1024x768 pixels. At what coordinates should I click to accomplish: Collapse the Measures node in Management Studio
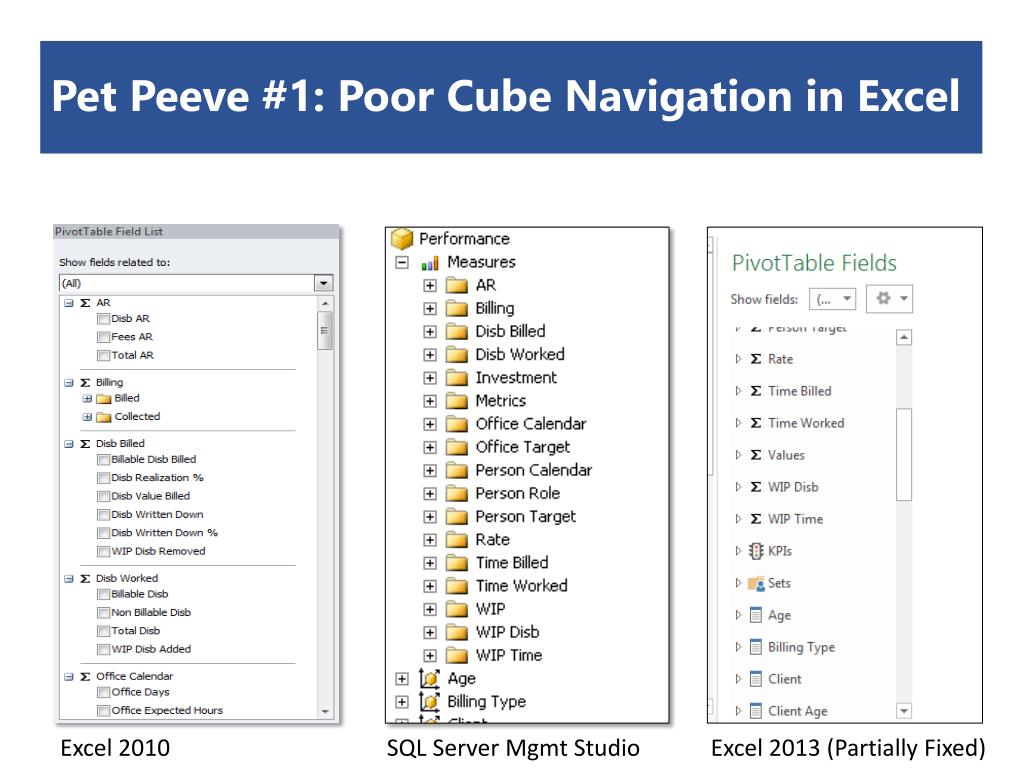pyautogui.click(x=402, y=263)
